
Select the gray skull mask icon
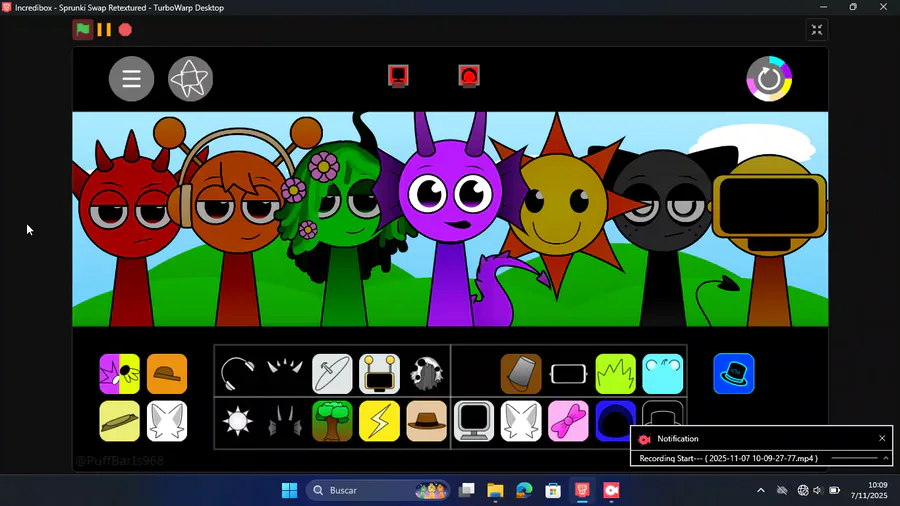[426, 374]
